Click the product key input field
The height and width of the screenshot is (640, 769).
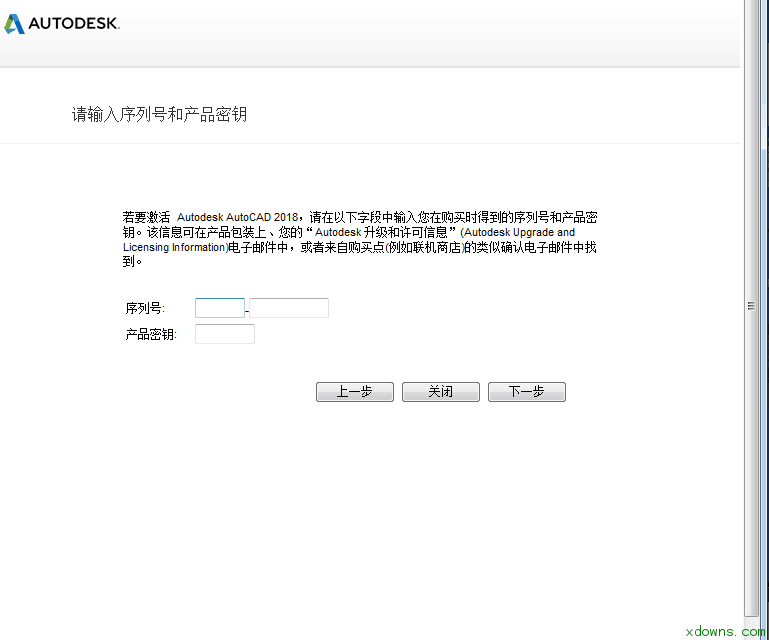click(225, 334)
